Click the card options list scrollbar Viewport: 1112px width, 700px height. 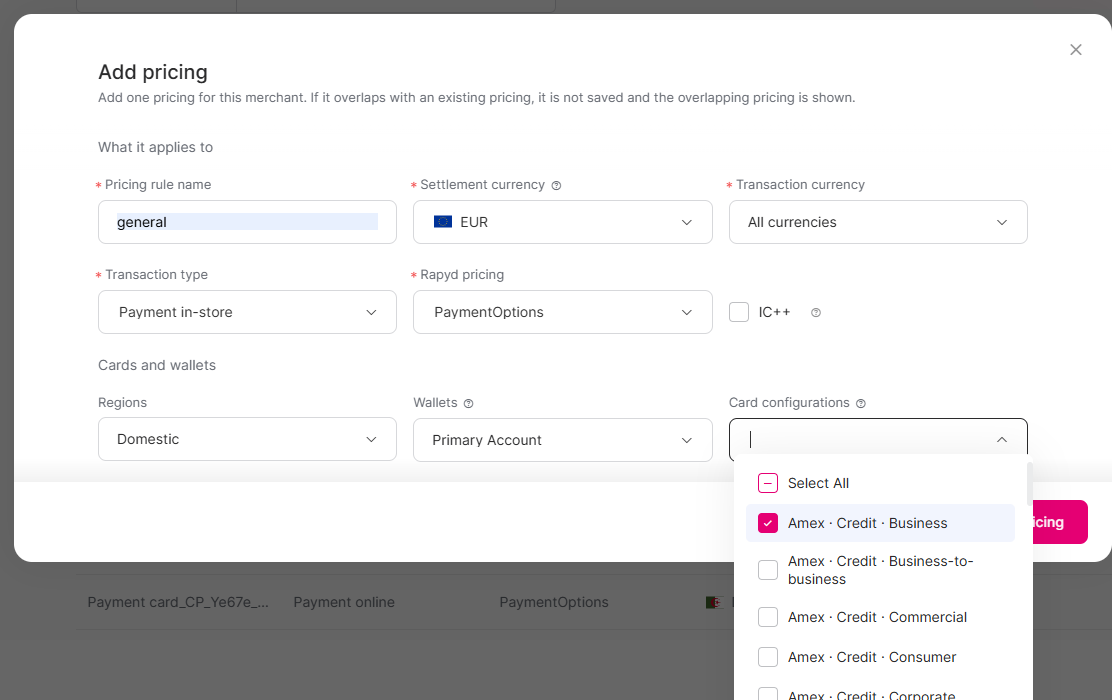pyautogui.click(x=1029, y=484)
